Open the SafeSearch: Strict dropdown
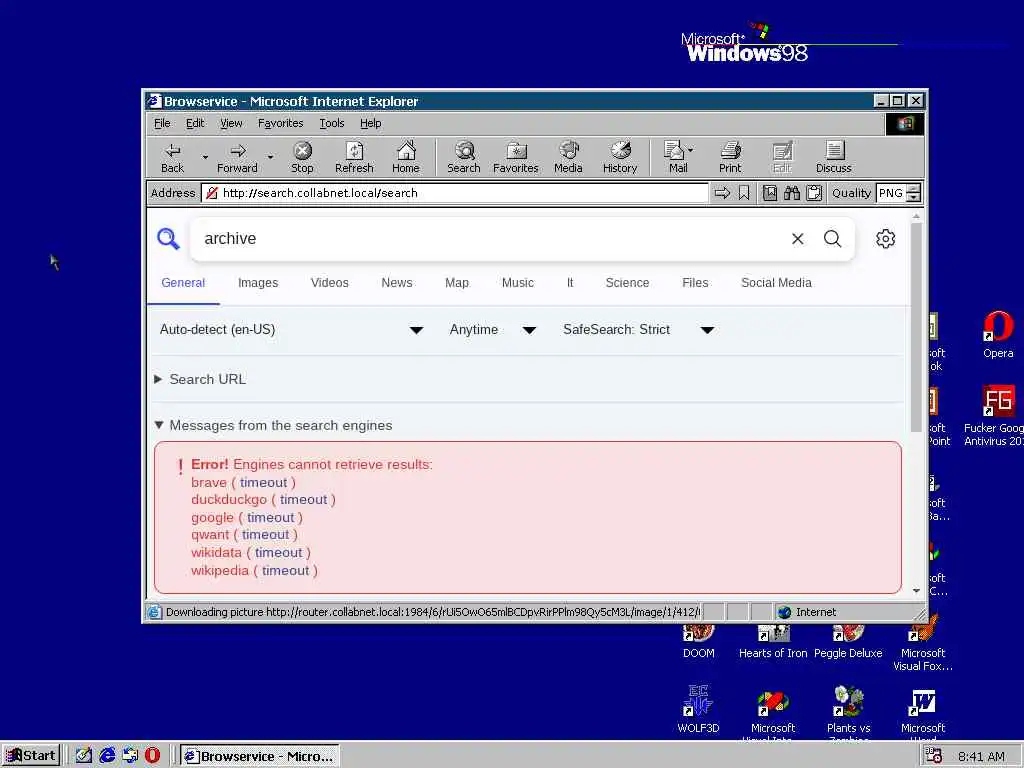1024x768 pixels. tap(639, 330)
